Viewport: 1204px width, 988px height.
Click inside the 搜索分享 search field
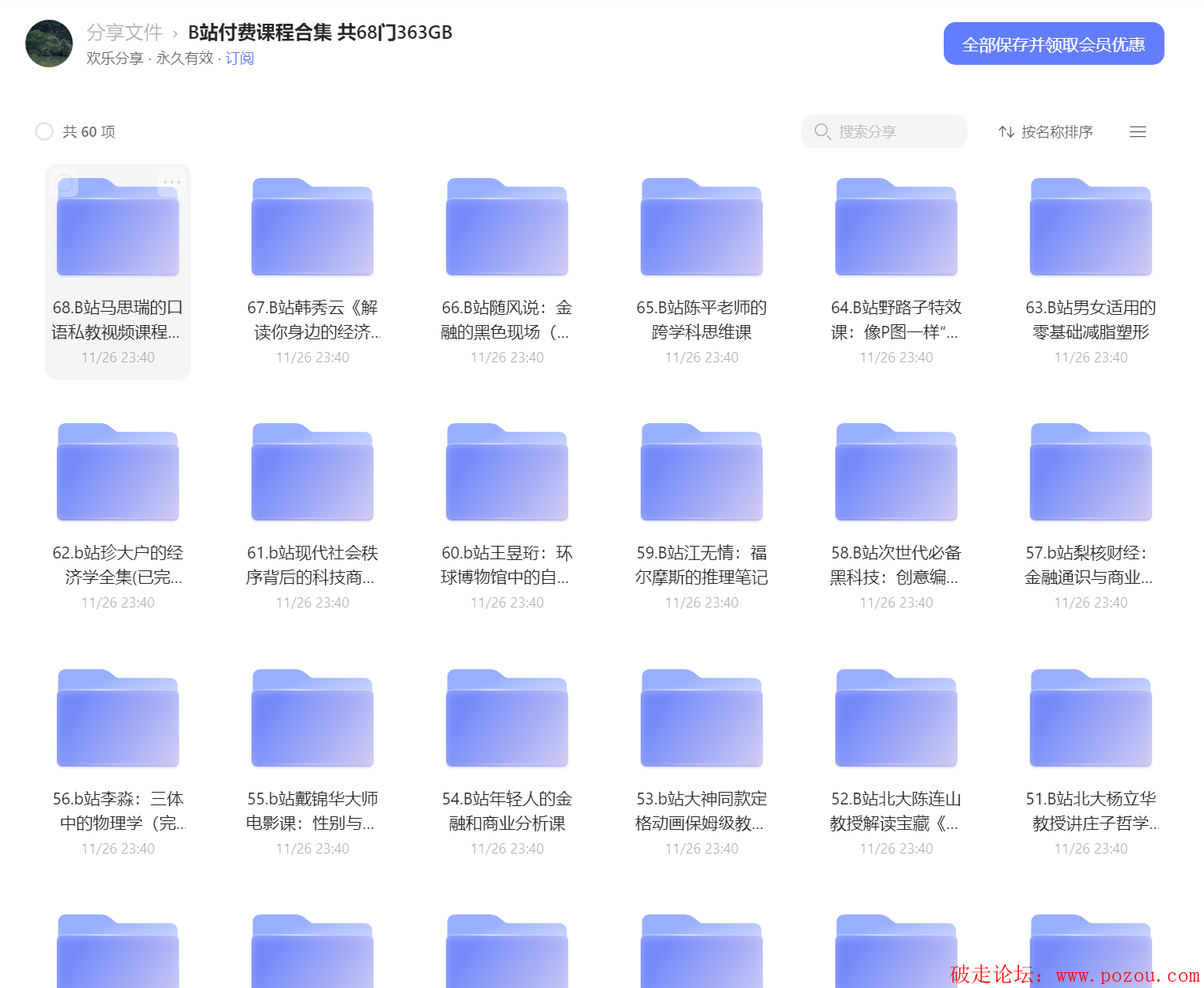884,131
